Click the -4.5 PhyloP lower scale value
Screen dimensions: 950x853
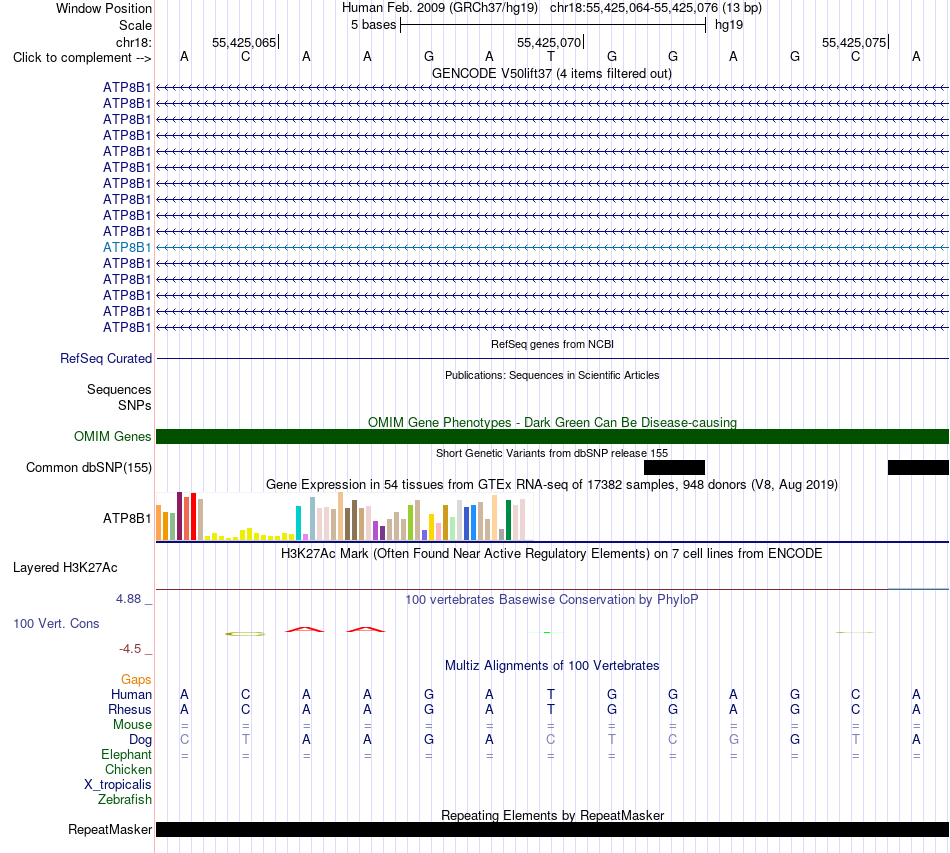click(x=130, y=649)
